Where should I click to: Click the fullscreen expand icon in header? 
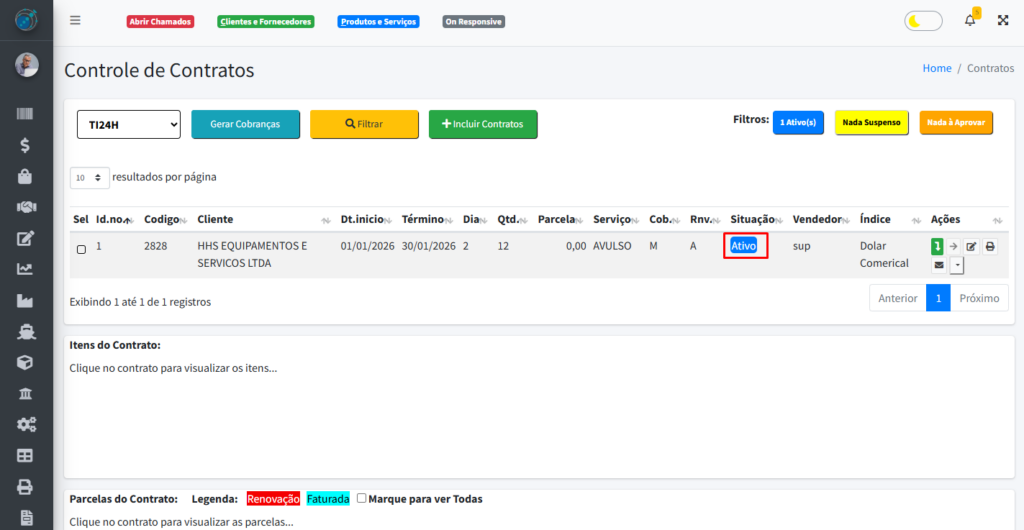pyautogui.click(x=1003, y=20)
